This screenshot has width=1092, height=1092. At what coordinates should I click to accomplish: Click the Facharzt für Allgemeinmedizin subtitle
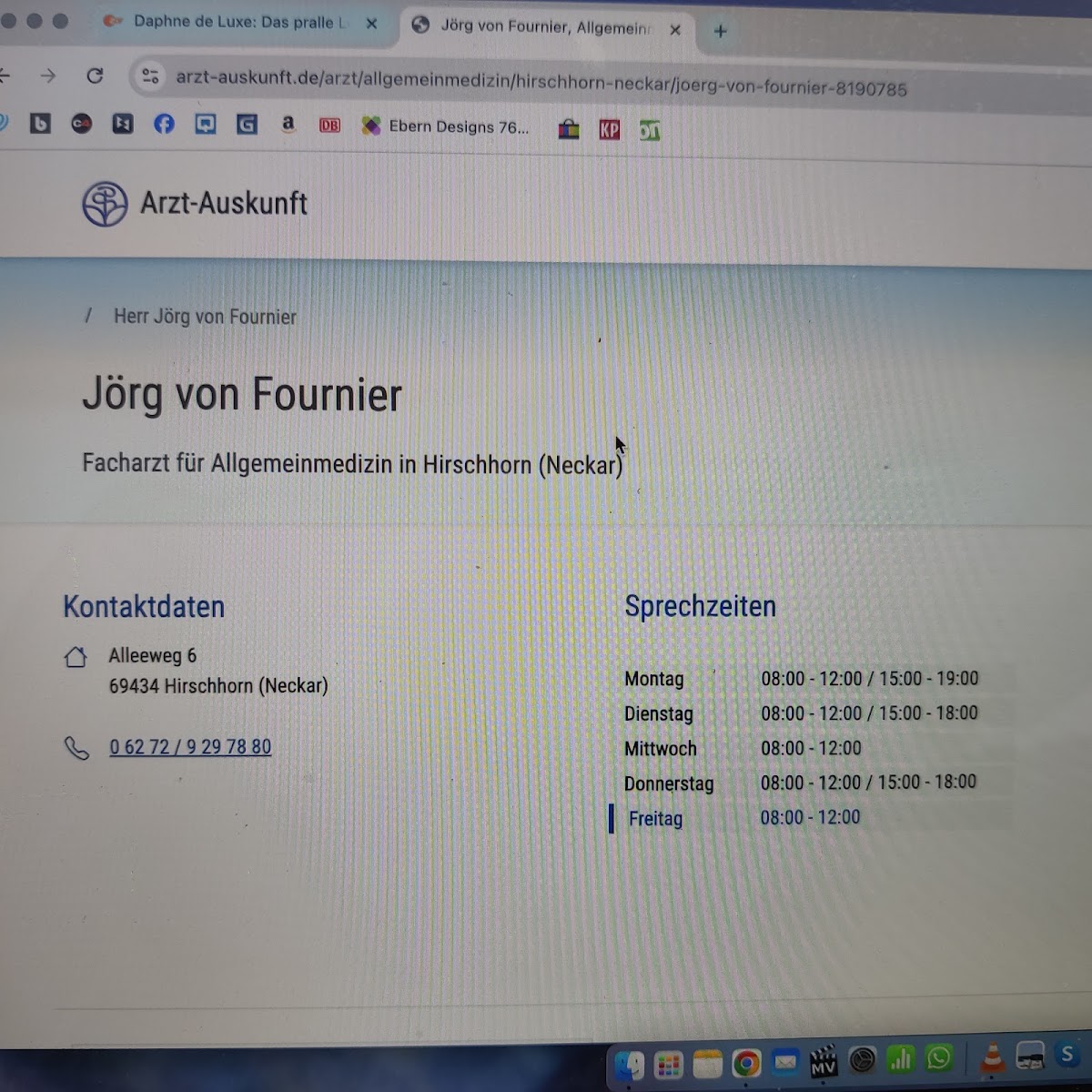coord(352,464)
